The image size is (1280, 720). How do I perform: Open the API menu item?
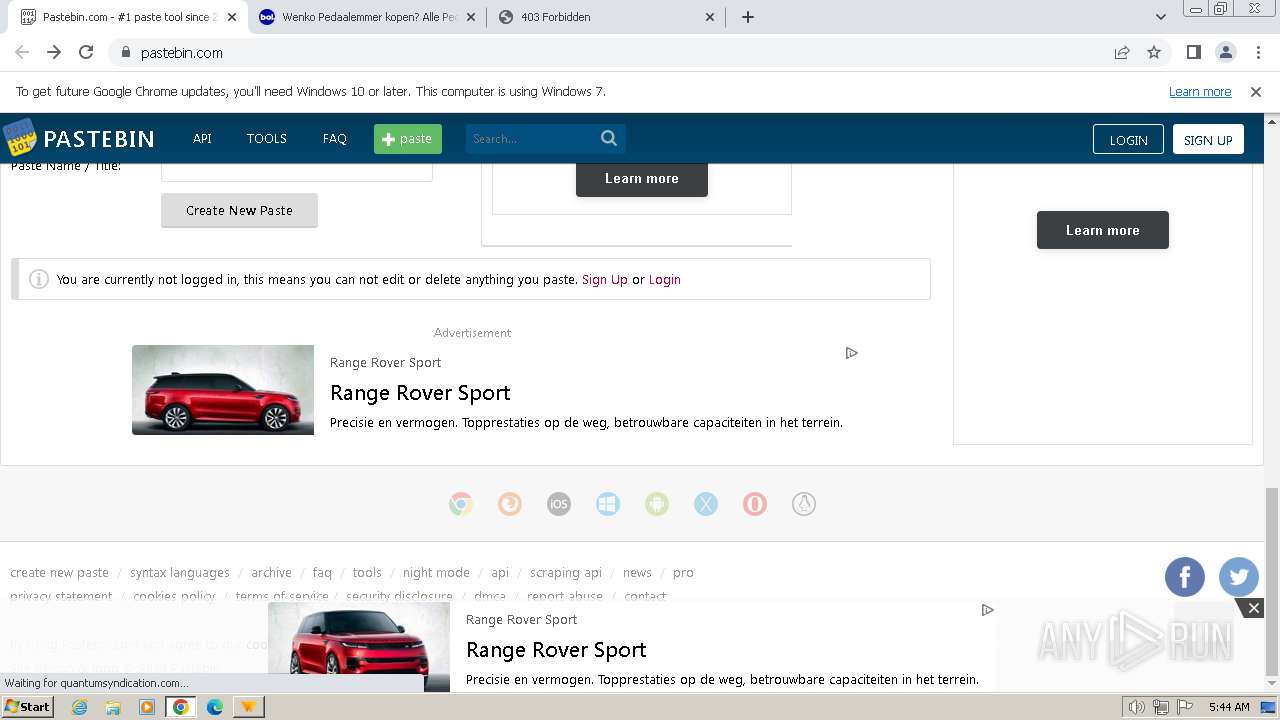[x=202, y=139]
